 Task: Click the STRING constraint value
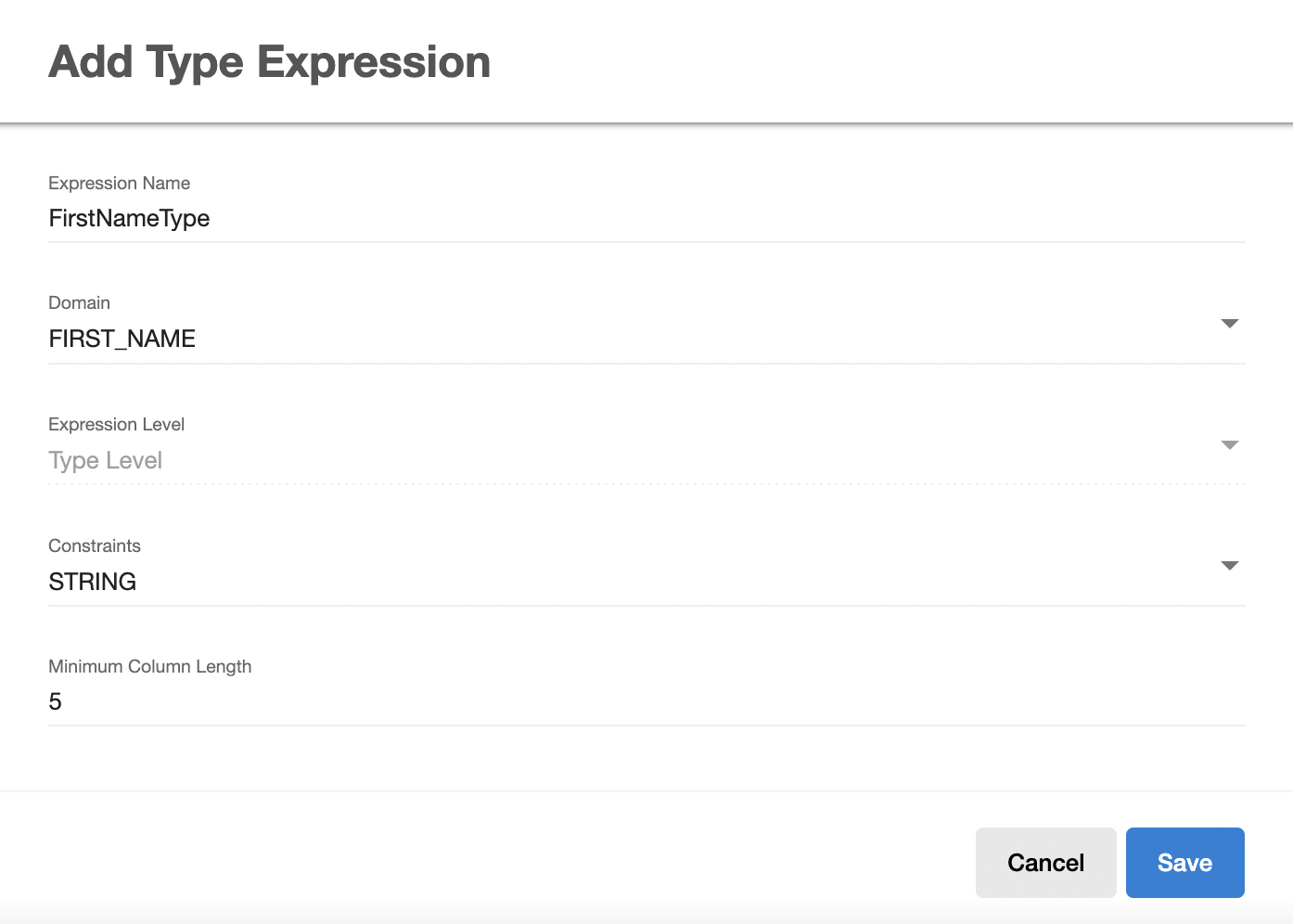[93, 582]
